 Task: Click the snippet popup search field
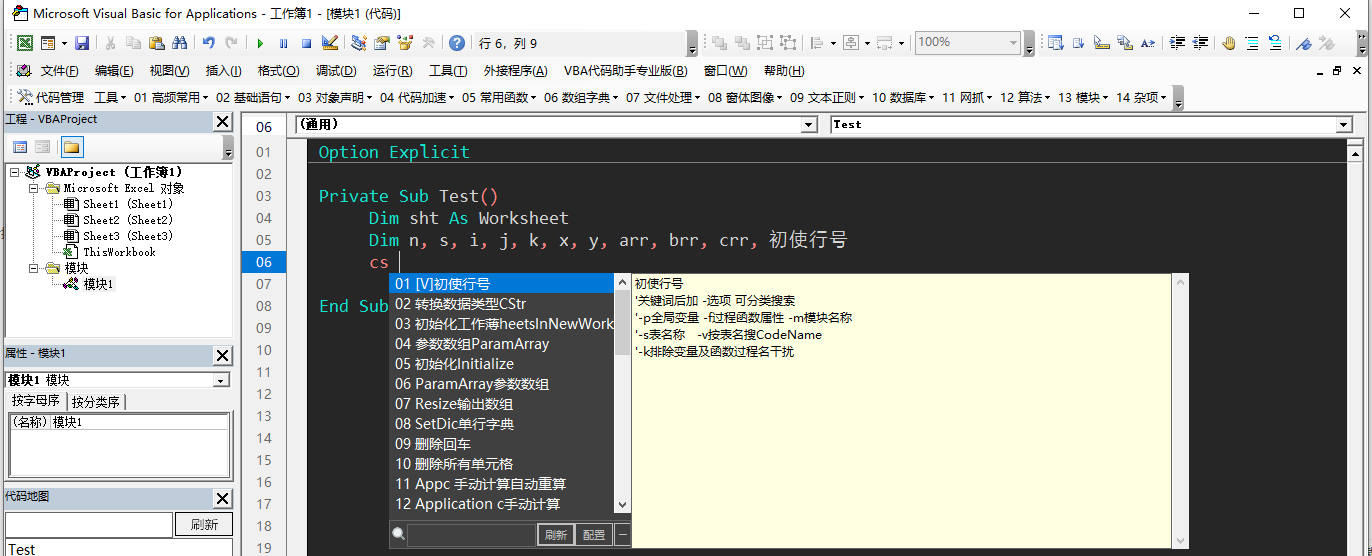[471, 534]
